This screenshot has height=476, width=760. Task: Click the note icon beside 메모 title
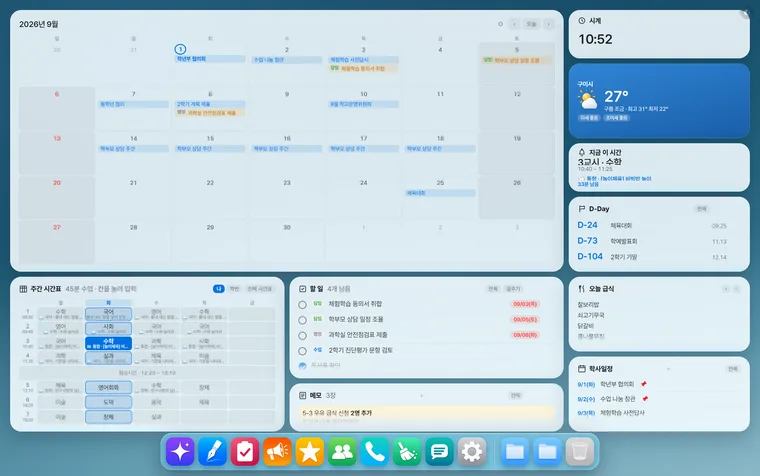302,396
